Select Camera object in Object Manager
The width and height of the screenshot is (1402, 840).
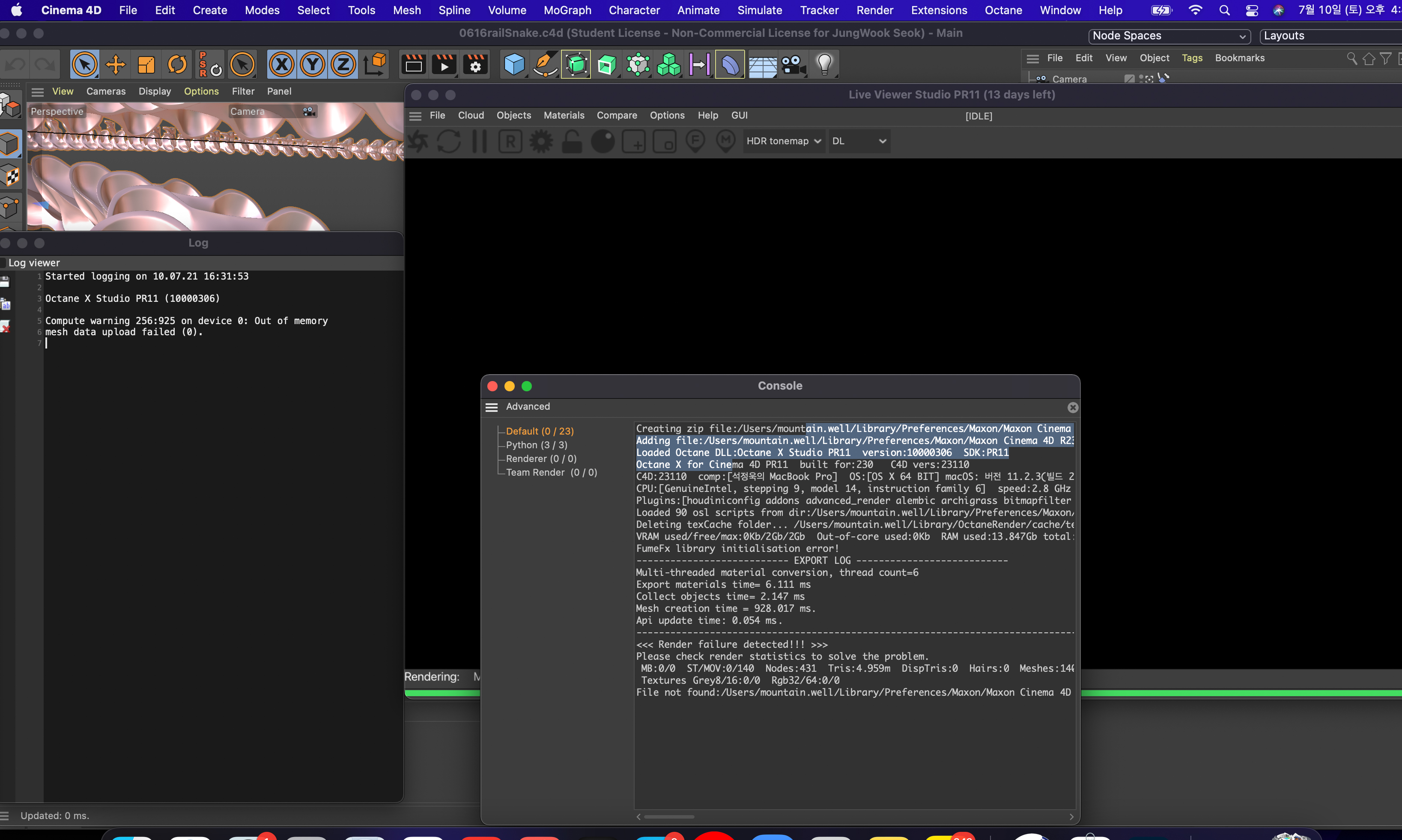click(x=1069, y=79)
